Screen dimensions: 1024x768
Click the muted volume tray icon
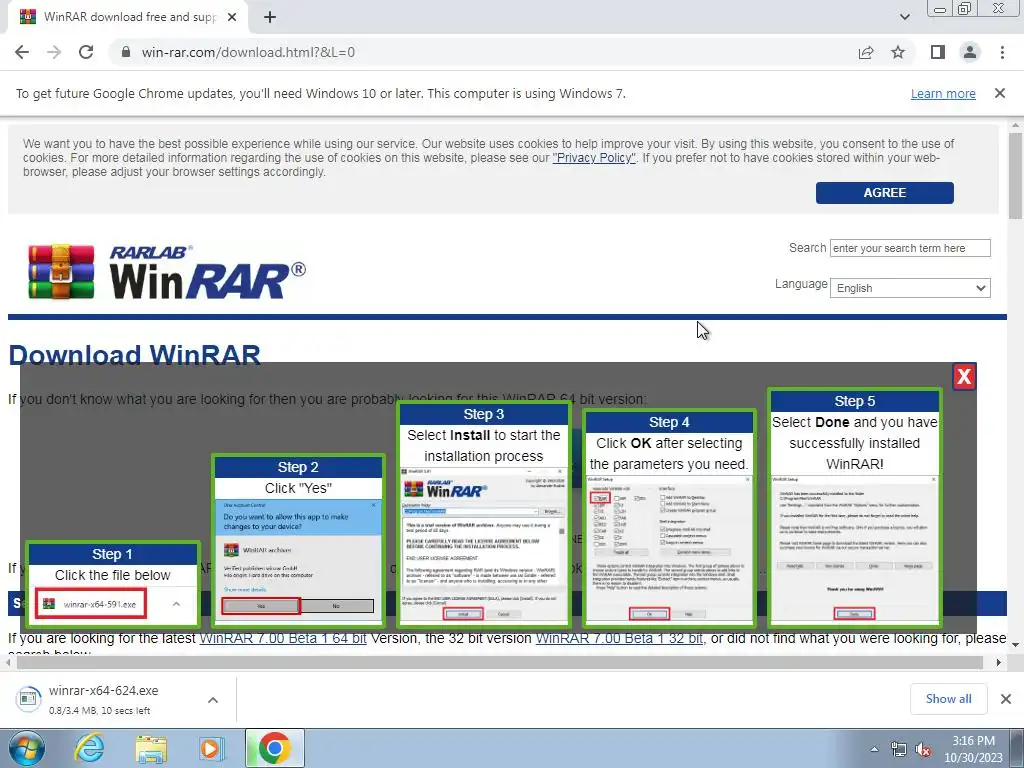pos(923,749)
